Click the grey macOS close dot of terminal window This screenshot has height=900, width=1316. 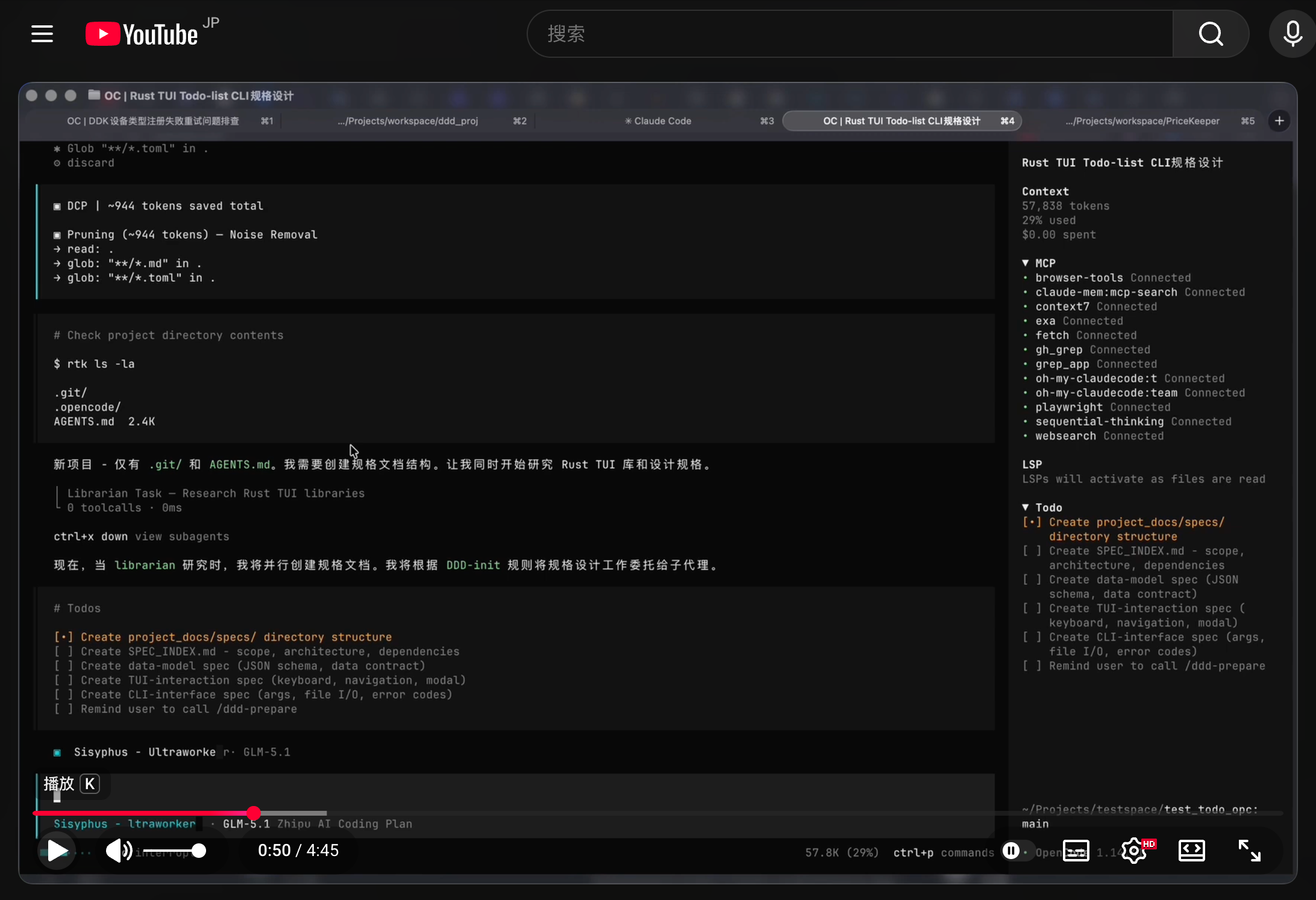click(32, 95)
